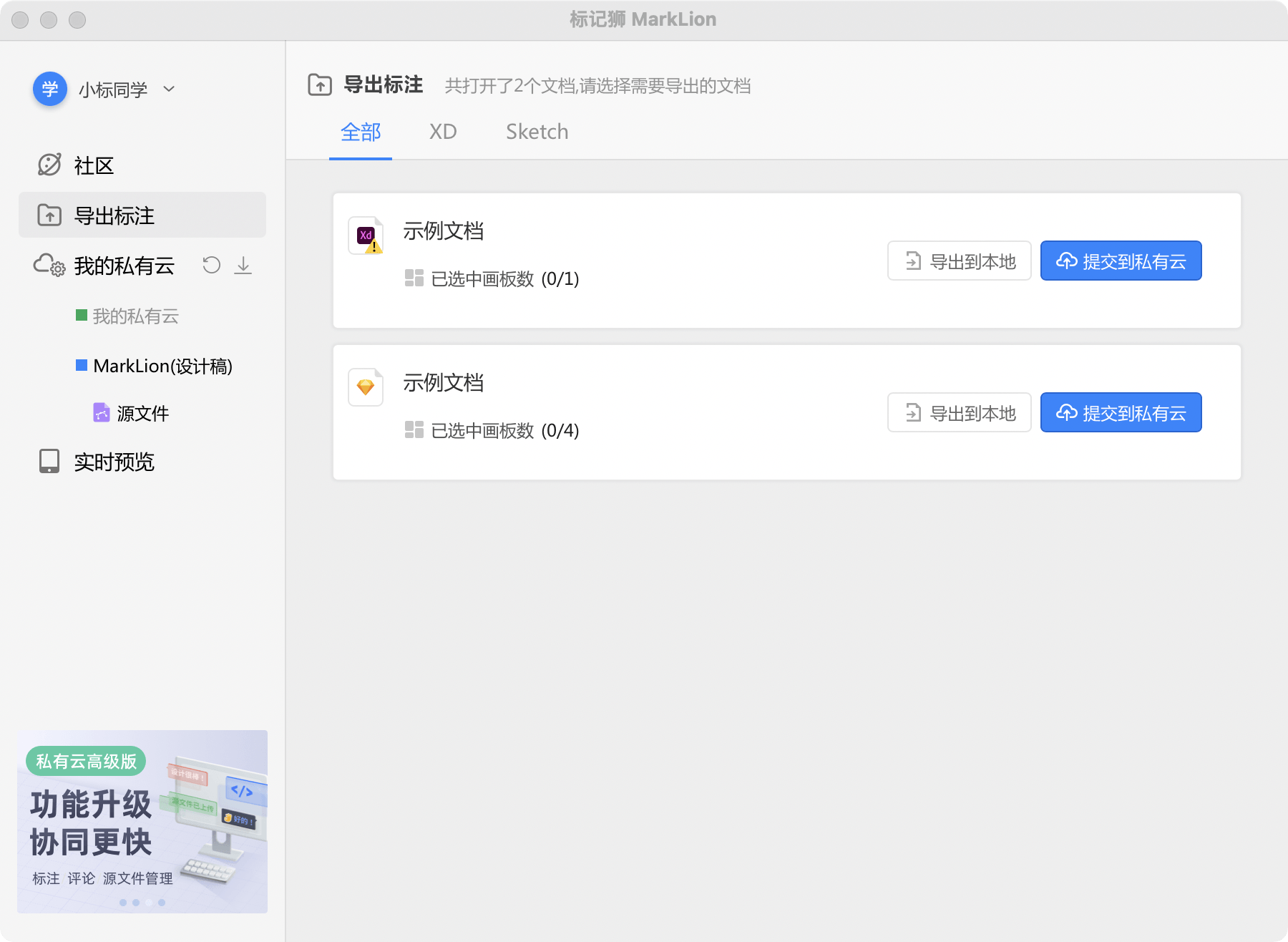Viewport: 1288px width, 942px height.
Task: Select the second carousel dot on banner
Action: tap(135, 903)
